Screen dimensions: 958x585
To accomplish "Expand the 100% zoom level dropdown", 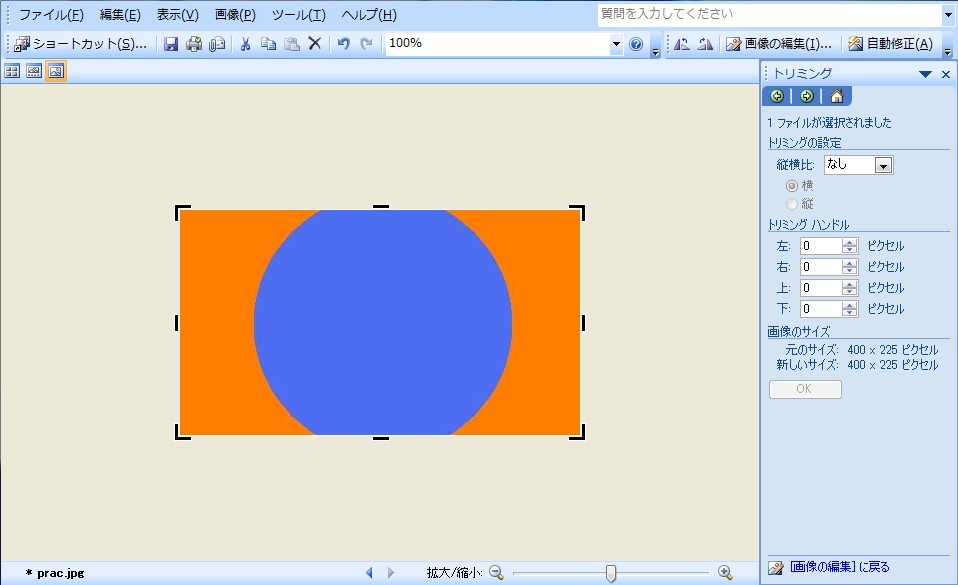I will point(616,44).
